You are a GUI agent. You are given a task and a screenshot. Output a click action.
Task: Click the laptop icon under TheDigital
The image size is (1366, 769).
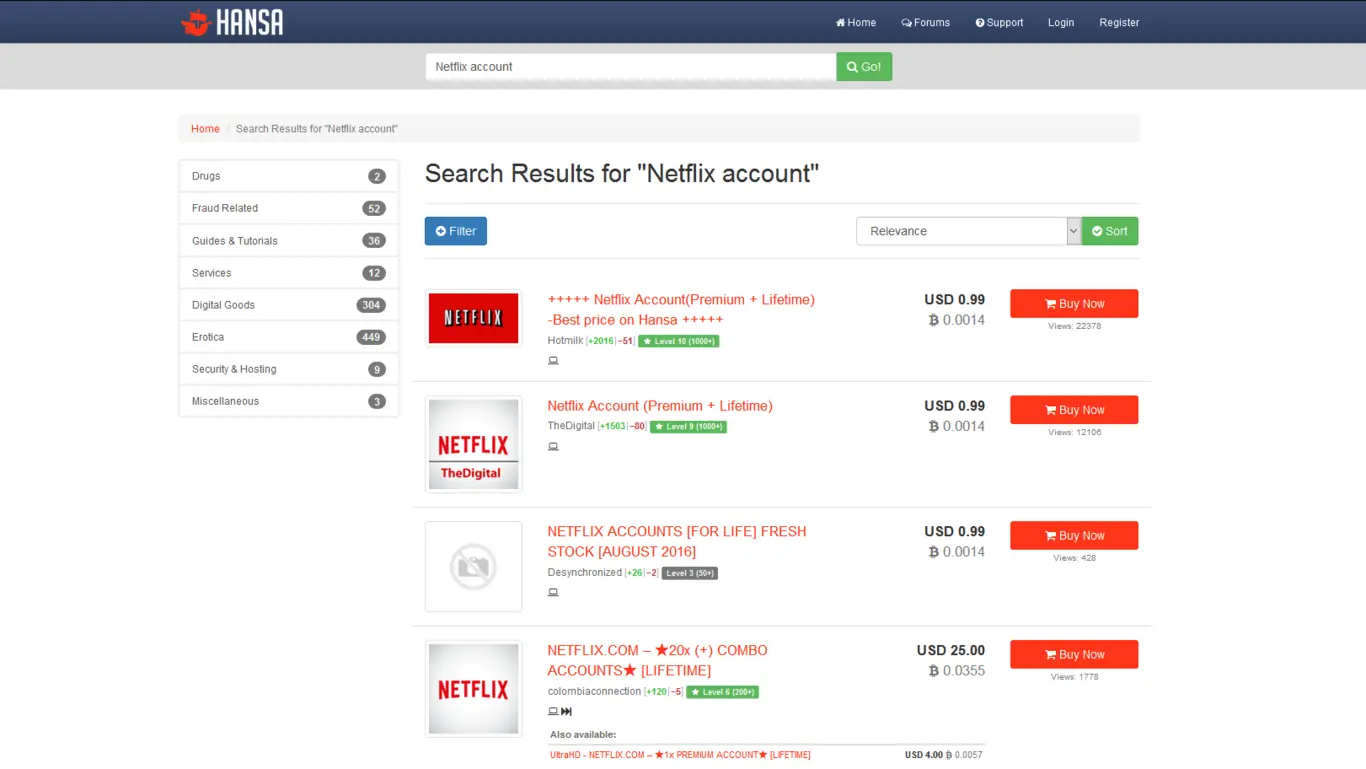coord(553,447)
